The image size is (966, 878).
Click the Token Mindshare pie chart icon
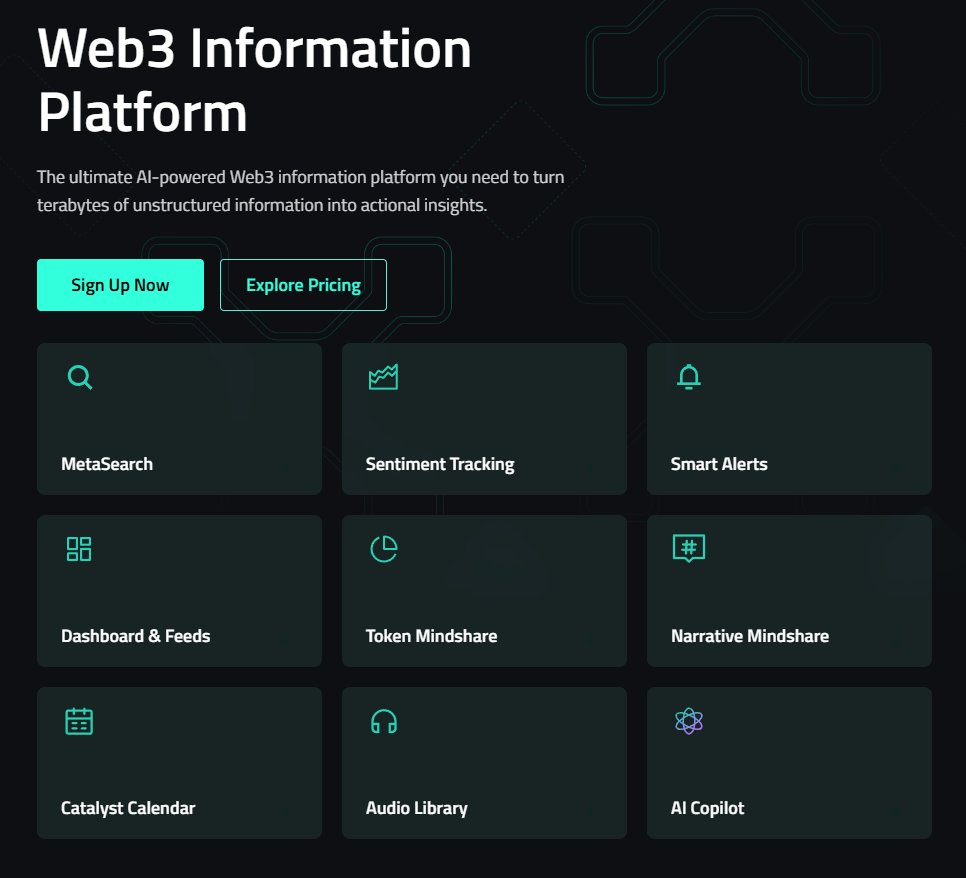coord(384,549)
